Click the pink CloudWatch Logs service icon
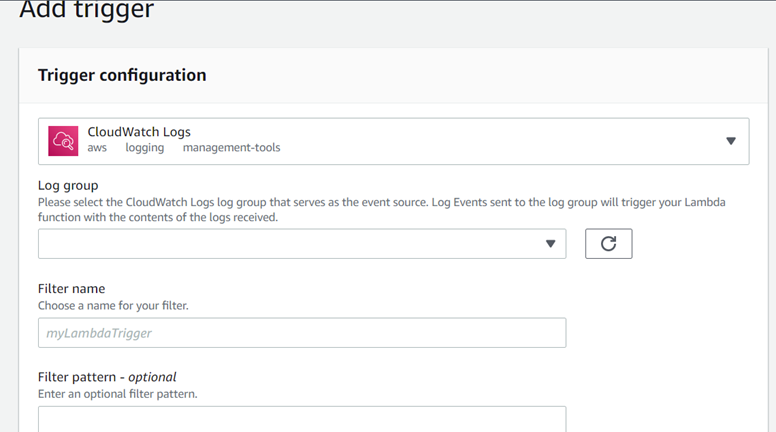Image resolution: width=776 pixels, height=432 pixels. point(64,141)
